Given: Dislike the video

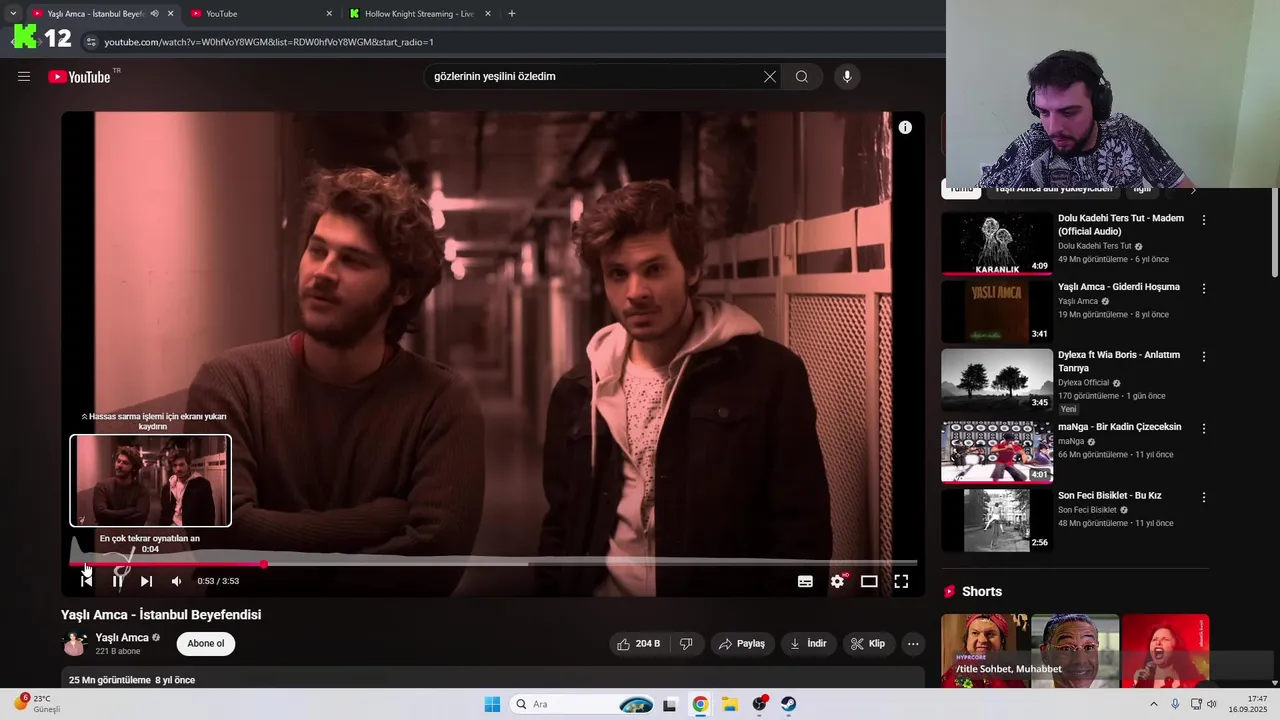Looking at the screenshot, I should 686,644.
